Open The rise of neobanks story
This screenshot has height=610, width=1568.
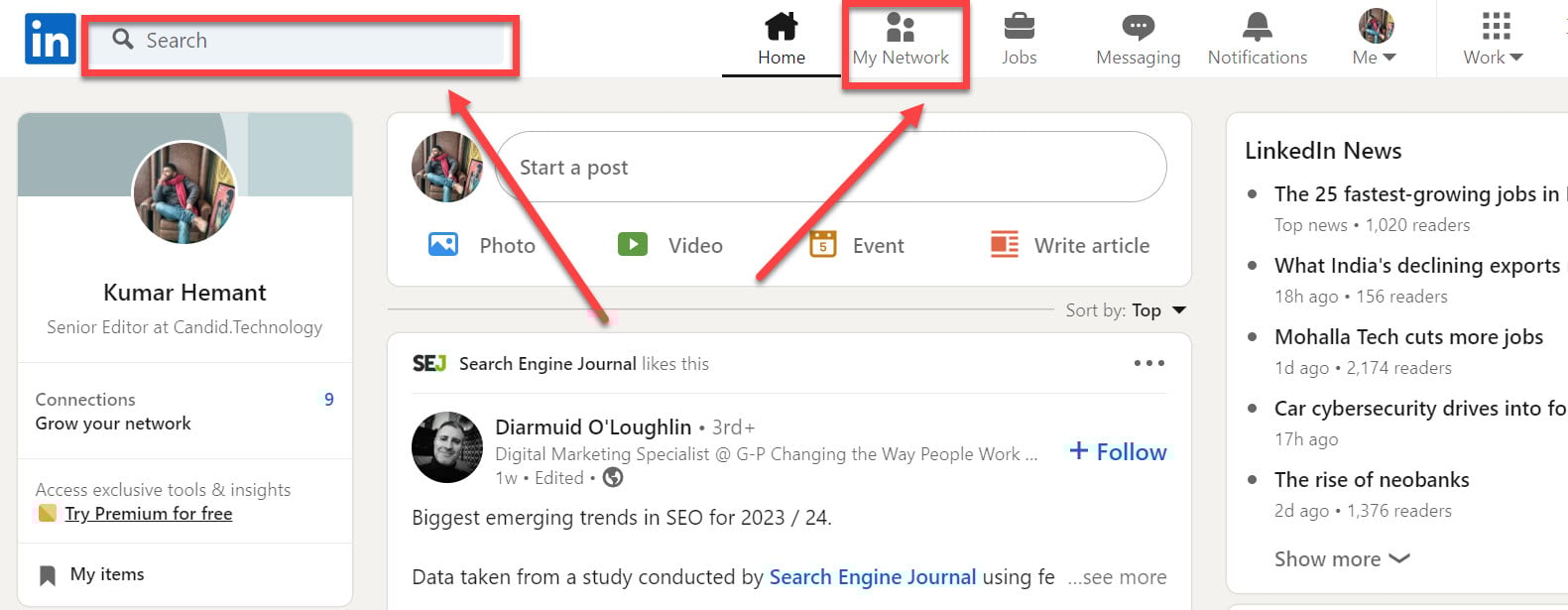click(1372, 480)
